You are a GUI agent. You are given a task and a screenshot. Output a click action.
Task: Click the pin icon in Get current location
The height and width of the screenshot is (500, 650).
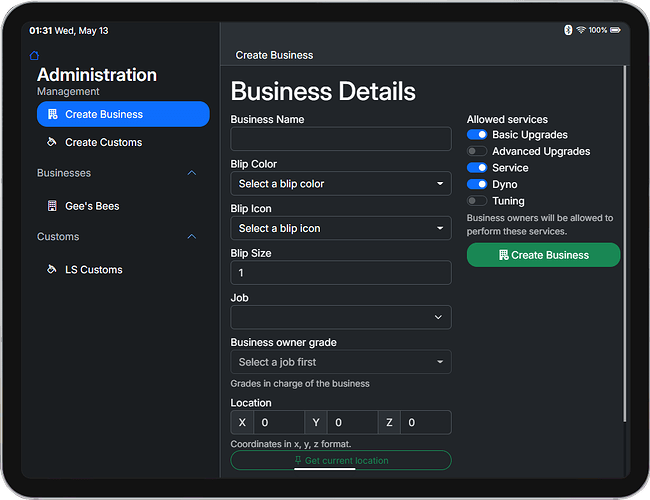298,460
